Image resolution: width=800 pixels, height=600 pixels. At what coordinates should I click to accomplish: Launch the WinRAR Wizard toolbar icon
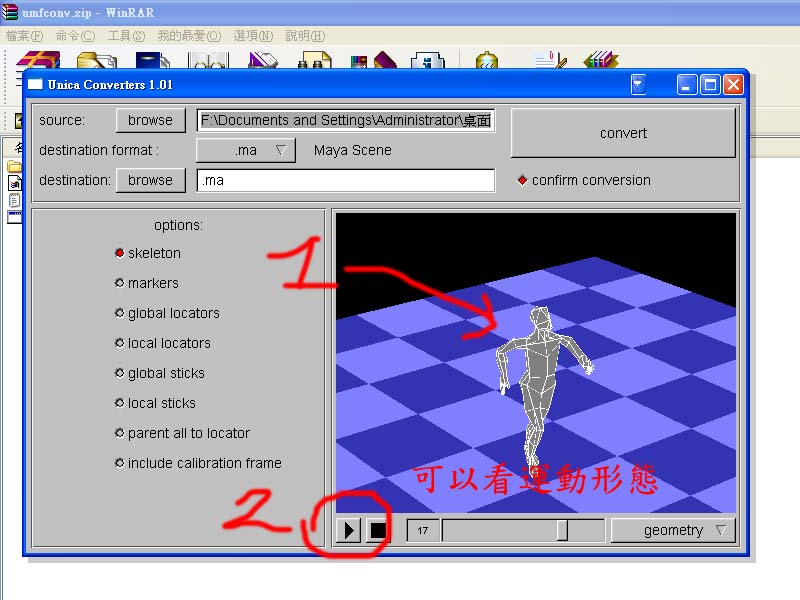374,60
